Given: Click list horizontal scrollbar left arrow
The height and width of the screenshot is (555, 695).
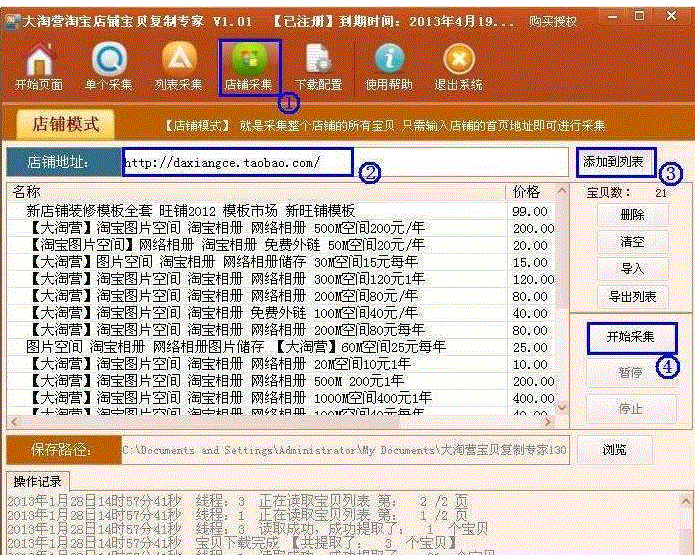Looking at the screenshot, I should (x=14, y=422).
